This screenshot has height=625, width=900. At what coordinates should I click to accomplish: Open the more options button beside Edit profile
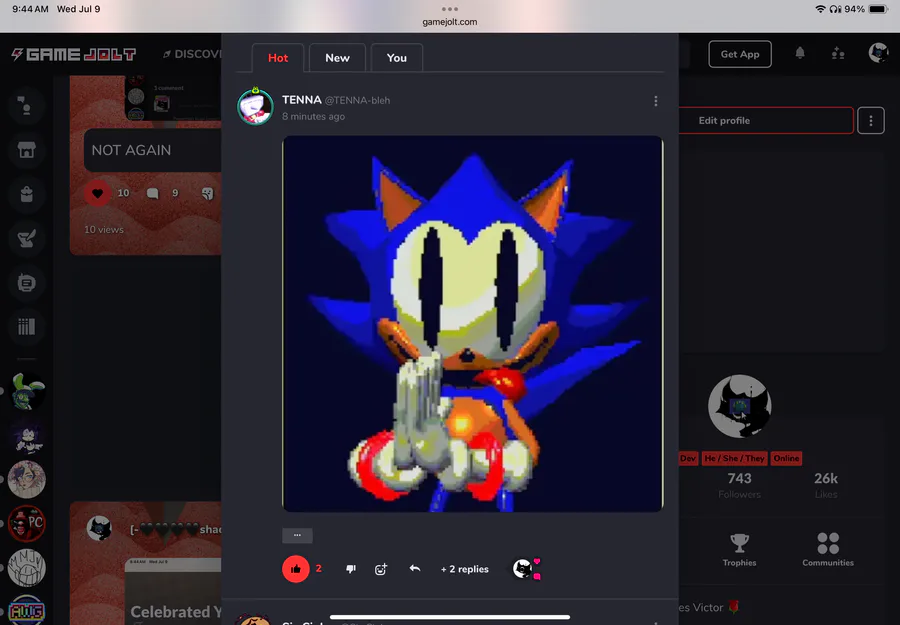[871, 121]
